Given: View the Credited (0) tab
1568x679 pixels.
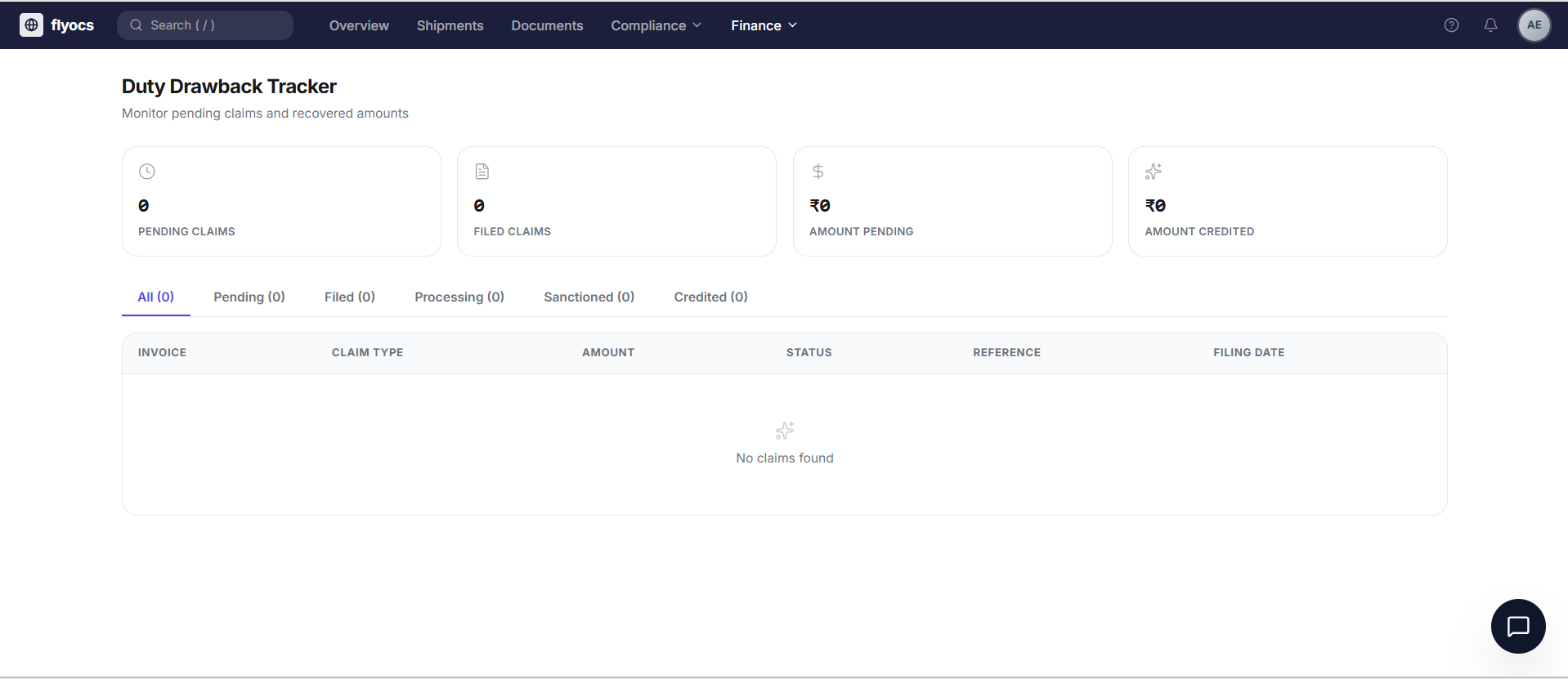Looking at the screenshot, I should pyautogui.click(x=710, y=297).
